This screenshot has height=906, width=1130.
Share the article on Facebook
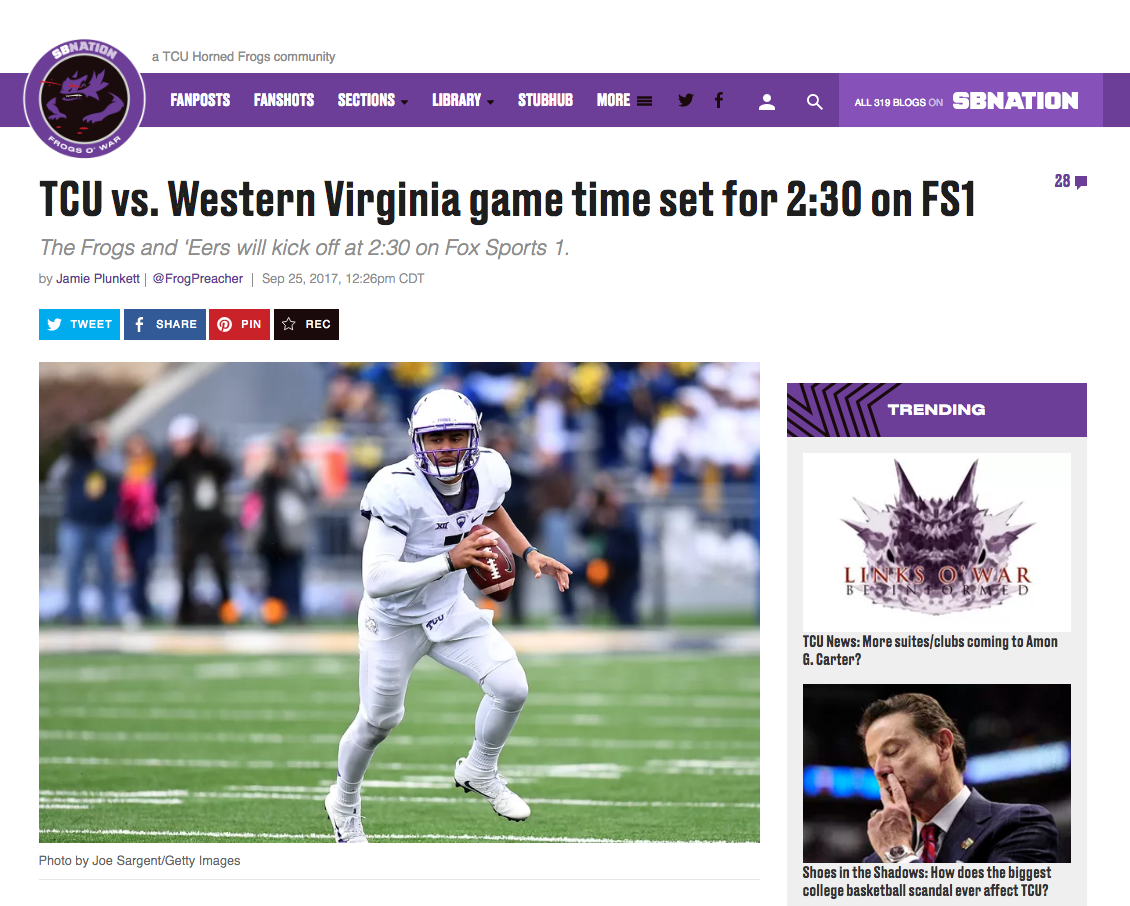(165, 324)
